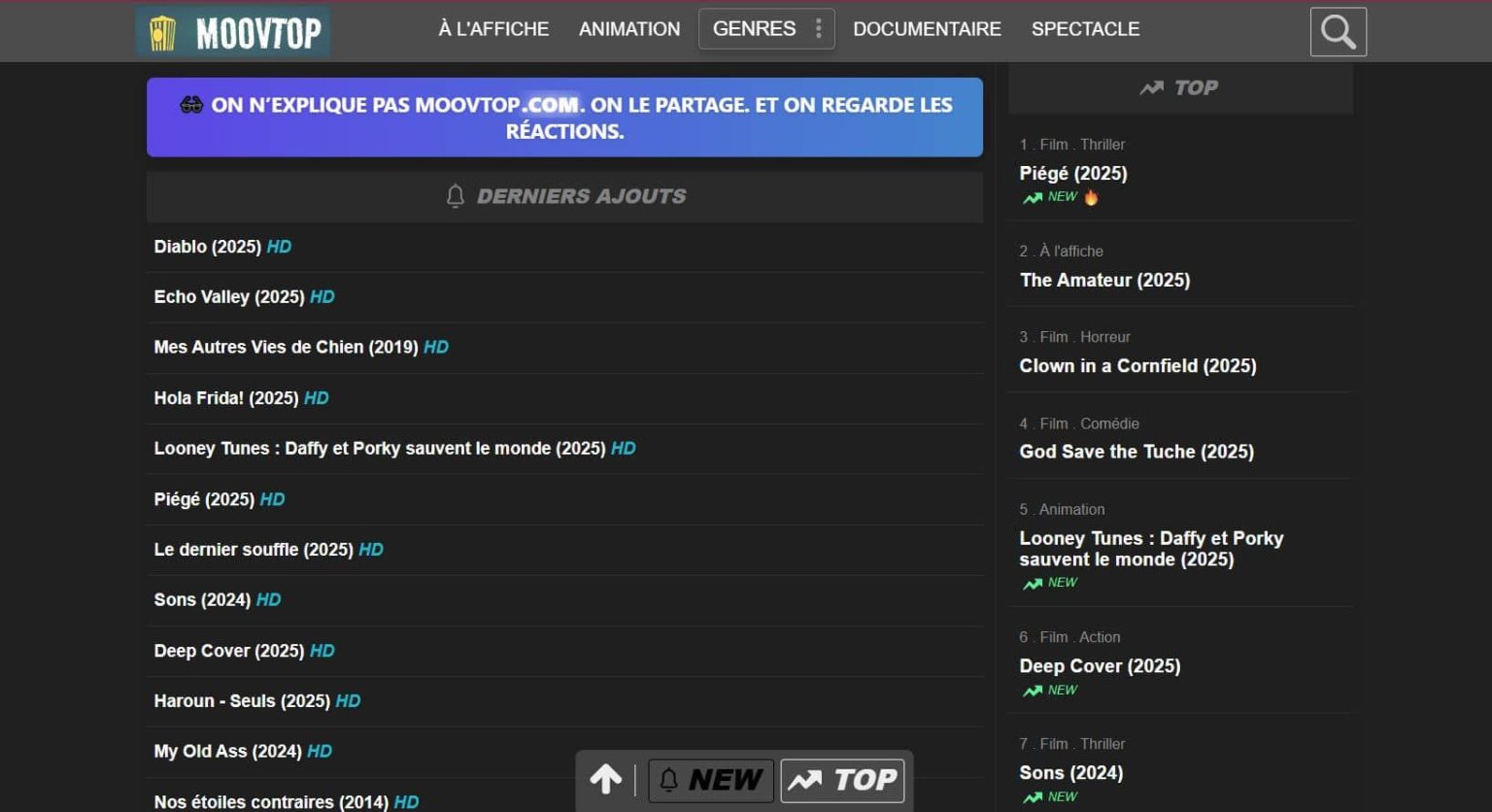Open Diablo (2025) from latest additions
The width and height of the screenshot is (1492, 812).
pos(207,247)
